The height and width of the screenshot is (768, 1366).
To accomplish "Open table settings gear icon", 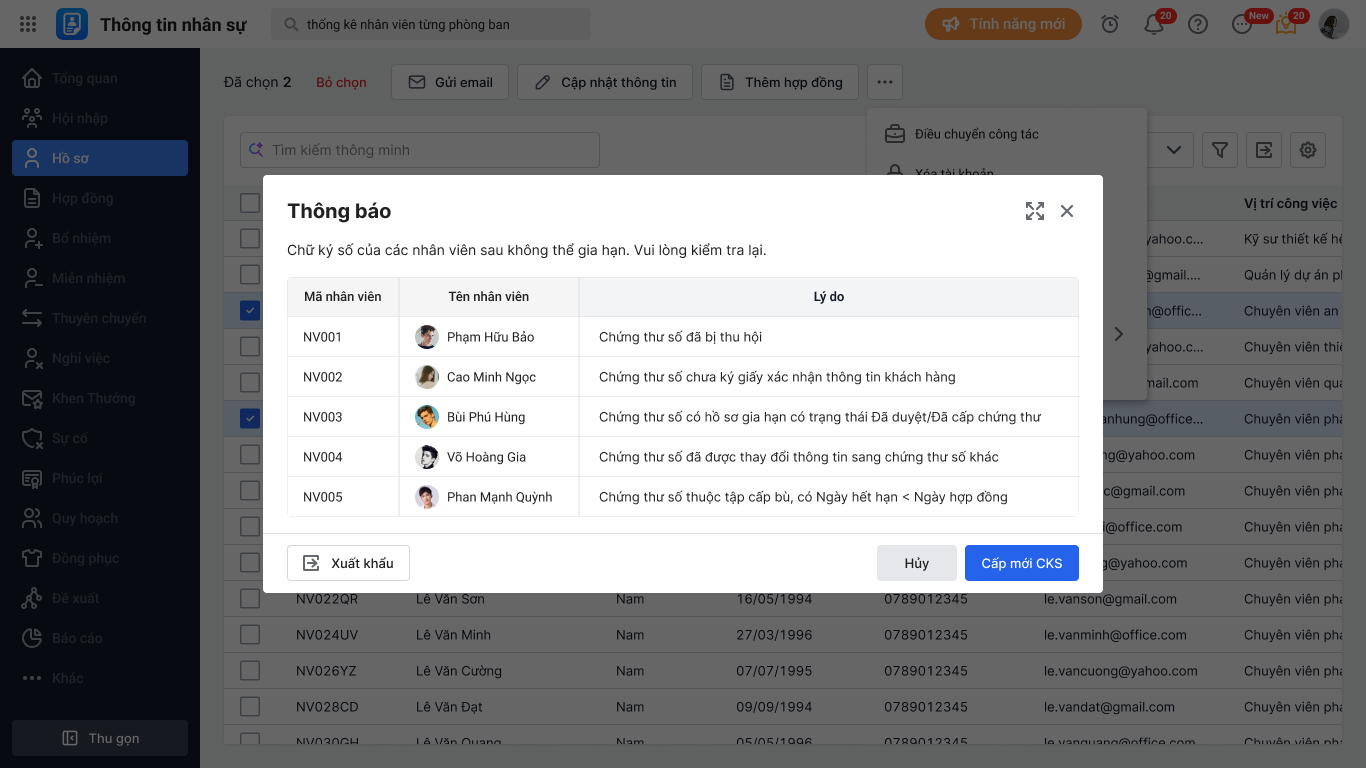I will (1308, 150).
